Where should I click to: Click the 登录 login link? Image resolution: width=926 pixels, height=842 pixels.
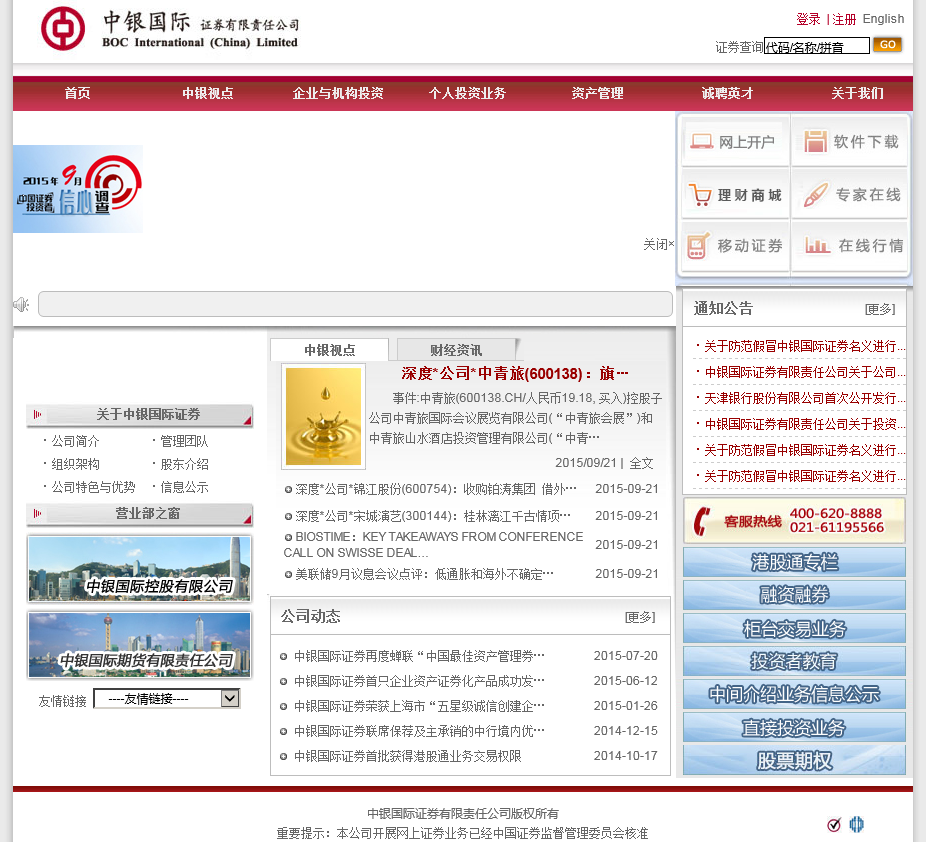[x=808, y=19]
